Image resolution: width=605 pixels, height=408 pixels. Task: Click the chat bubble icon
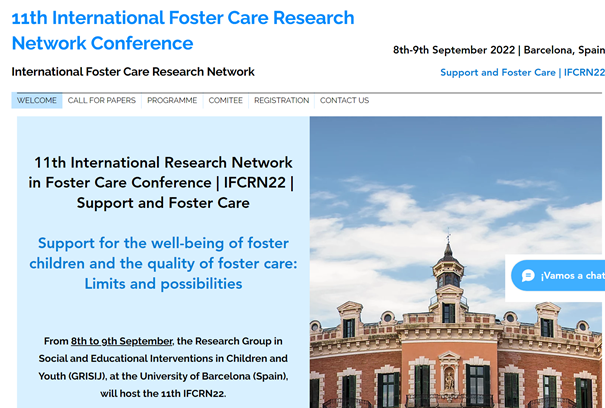pyautogui.click(x=528, y=276)
